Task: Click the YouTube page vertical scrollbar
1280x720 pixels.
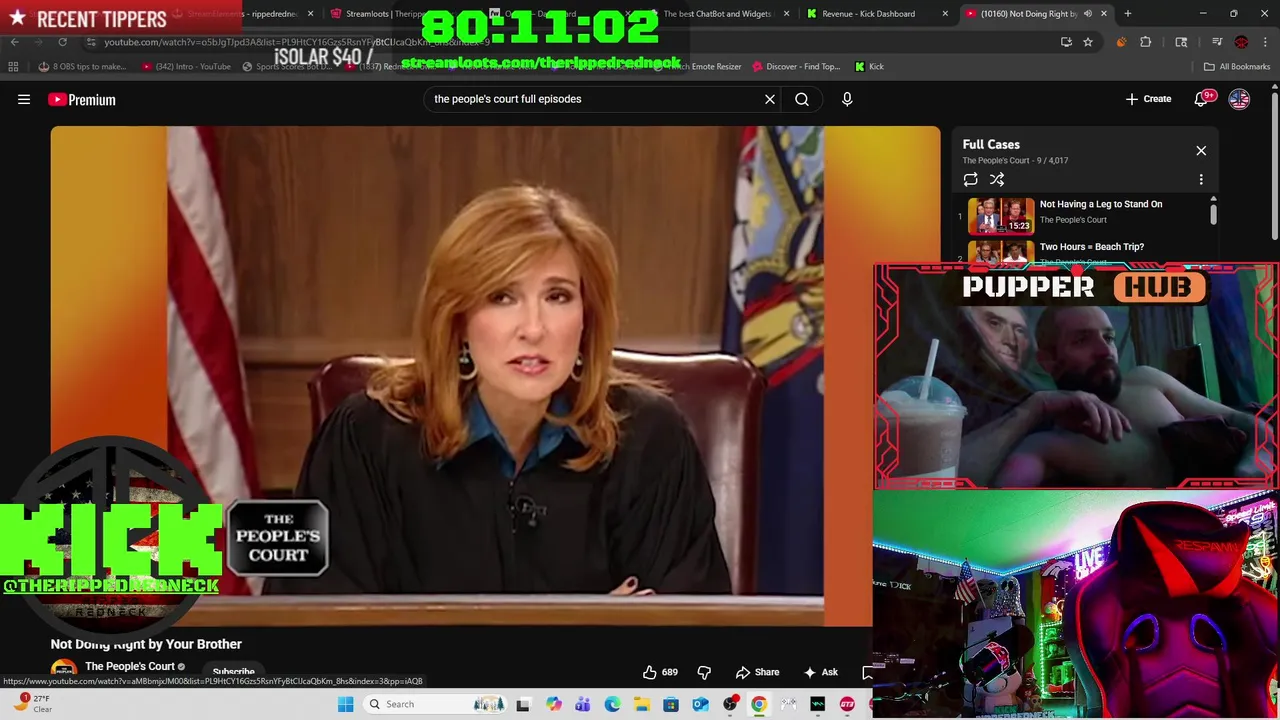Action: pos(1274,165)
